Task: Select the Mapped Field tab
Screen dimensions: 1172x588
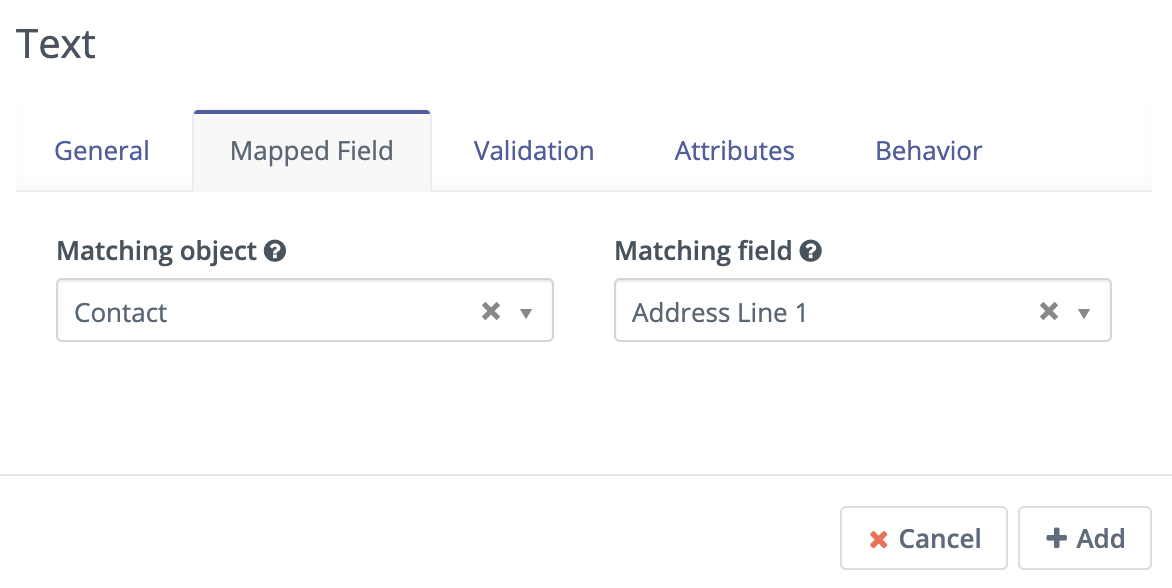Action: point(312,151)
